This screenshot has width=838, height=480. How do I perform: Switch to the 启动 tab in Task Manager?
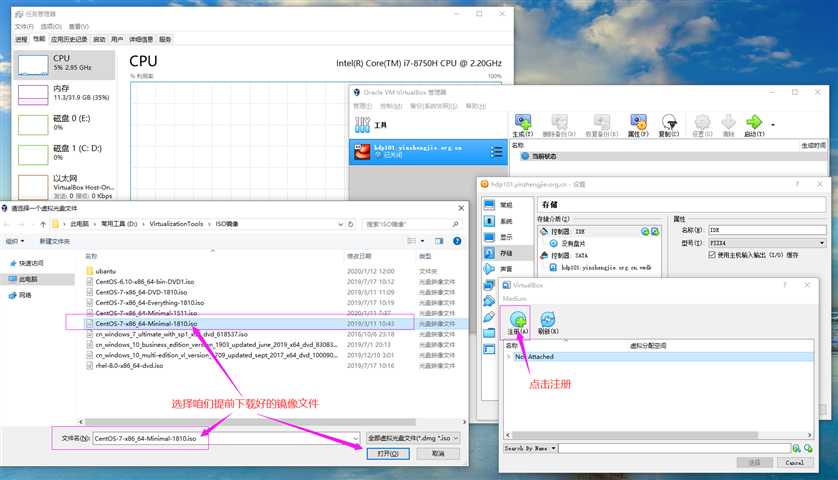point(99,39)
